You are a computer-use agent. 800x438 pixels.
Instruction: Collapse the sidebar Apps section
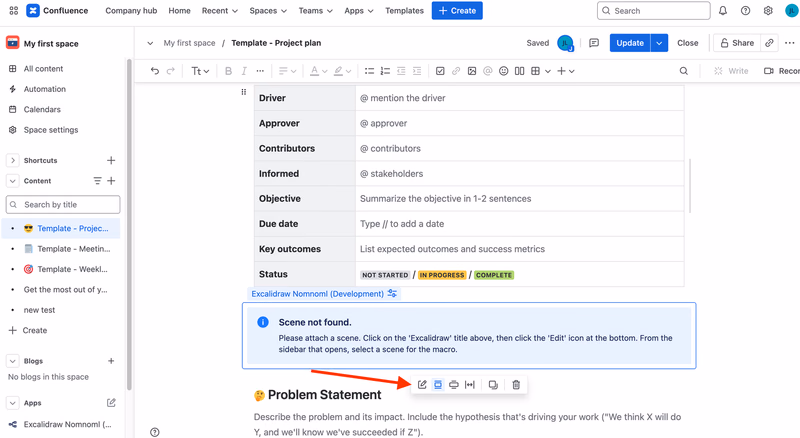tap(13, 403)
